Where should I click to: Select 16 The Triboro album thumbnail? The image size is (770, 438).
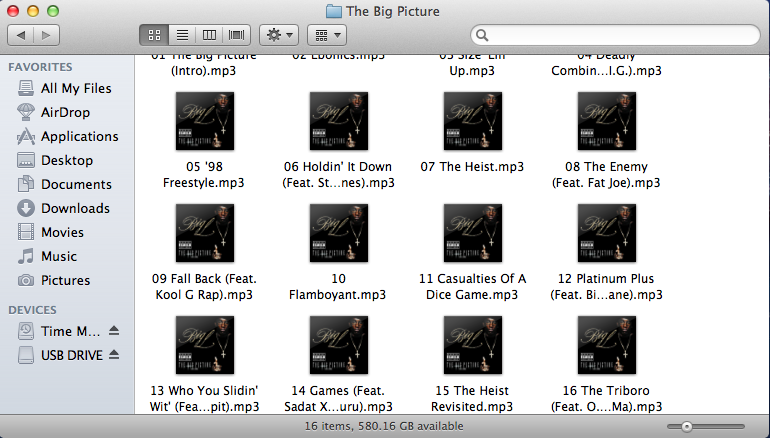[607, 345]
